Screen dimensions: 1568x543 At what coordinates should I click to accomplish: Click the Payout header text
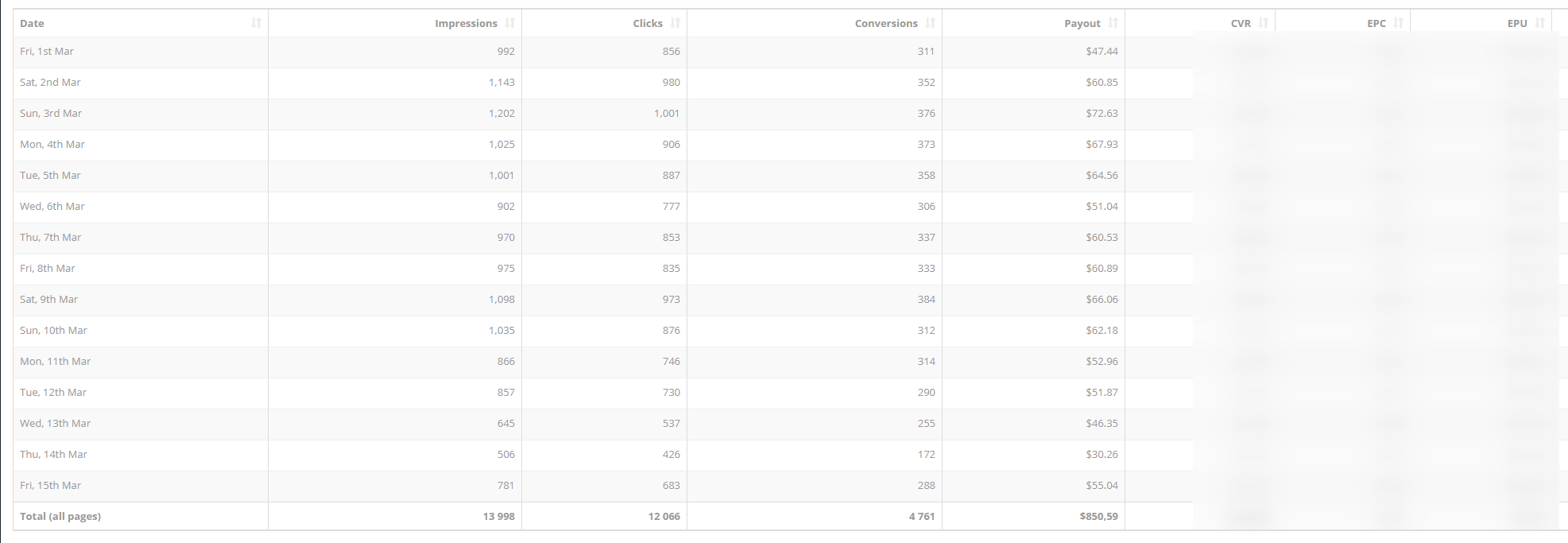point(1082,24)
